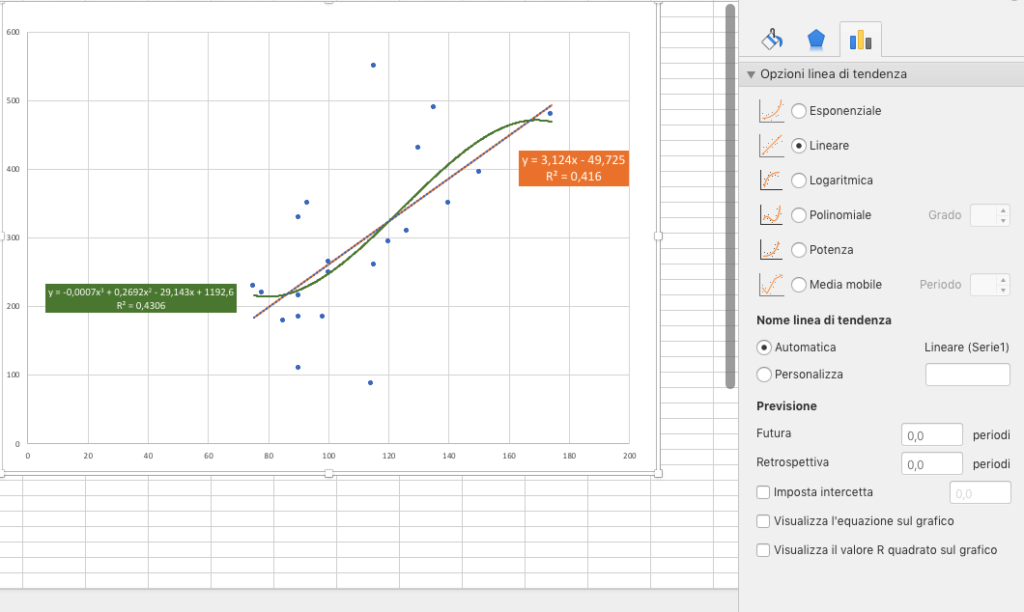Open the Effects pentagon tab
The image size is (1024, 612).
coord(816,40)
